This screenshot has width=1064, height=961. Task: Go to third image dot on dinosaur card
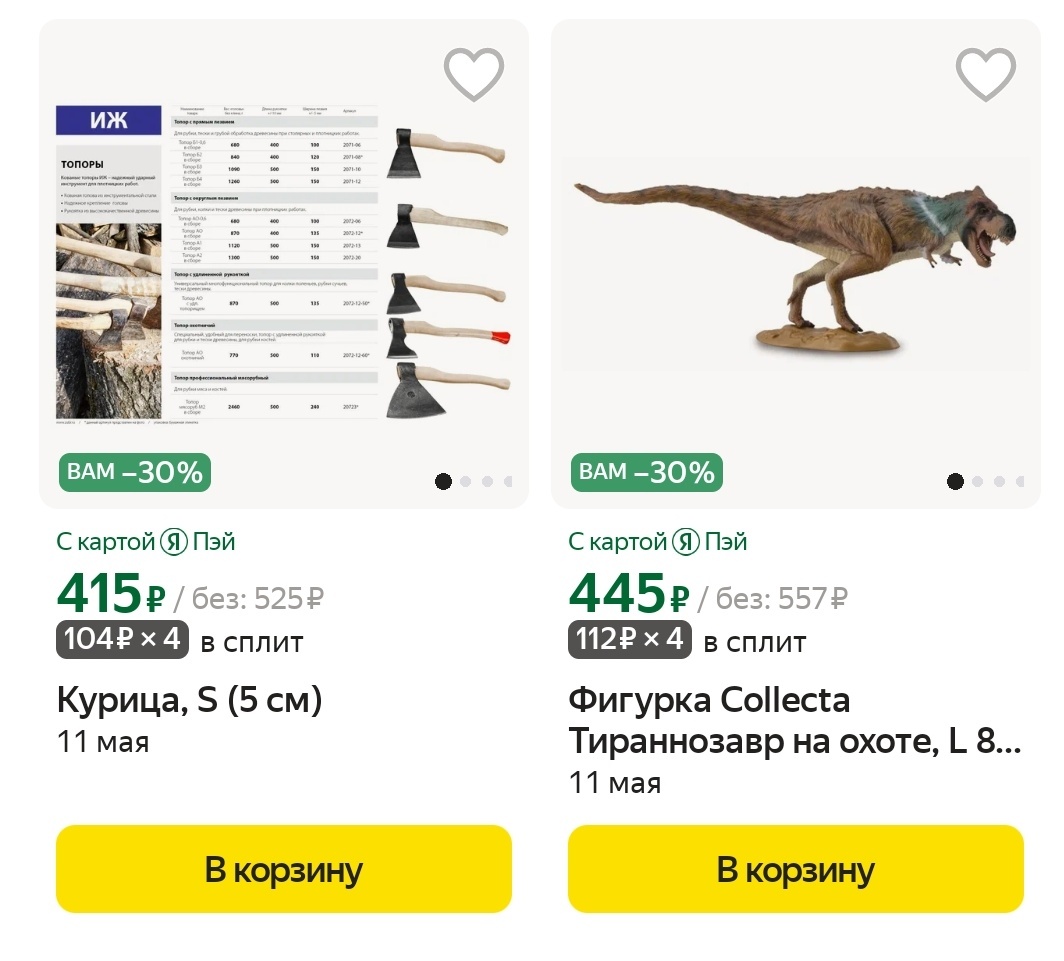coord(999,481)
